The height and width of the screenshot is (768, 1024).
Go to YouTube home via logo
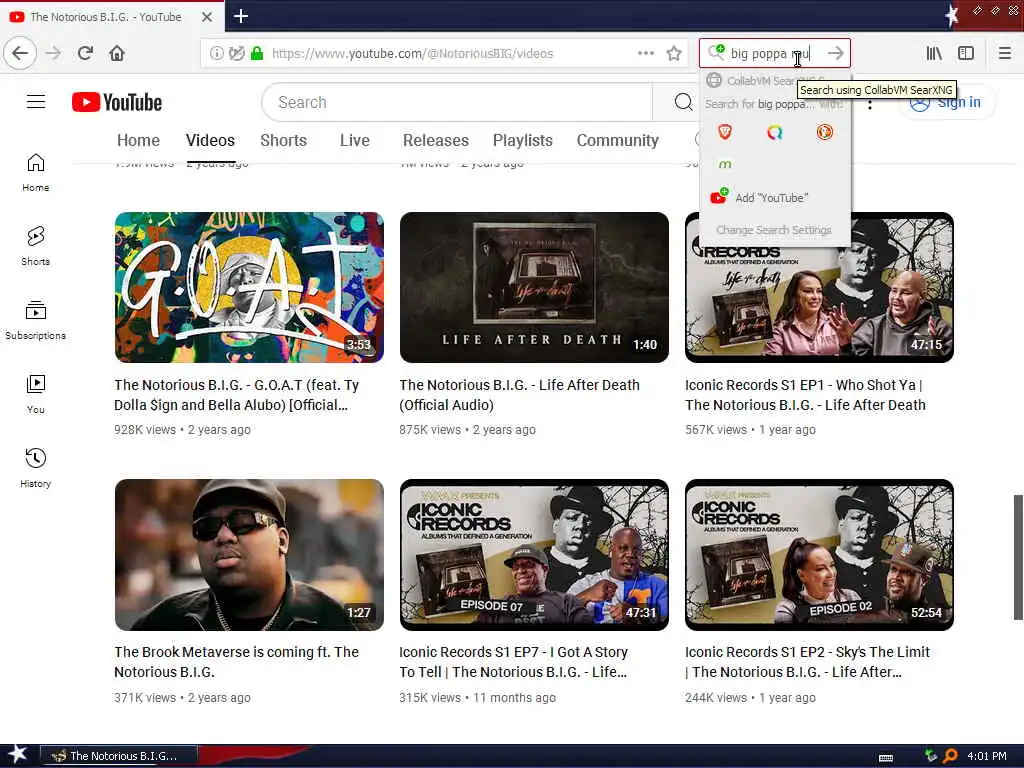117,103
